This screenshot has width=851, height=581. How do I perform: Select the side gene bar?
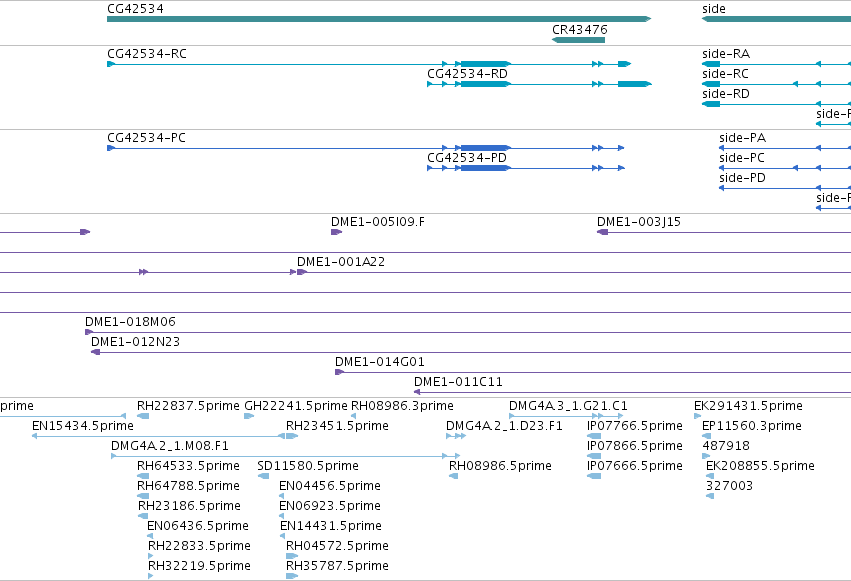tap(776, 19)
